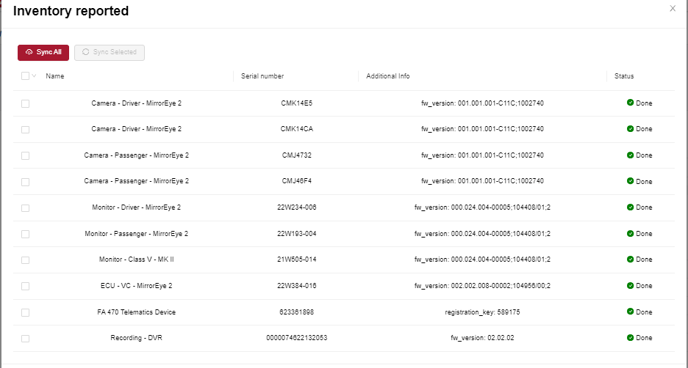The image size is (688, 368).
Task: Click the Status column header
Action: [624, 76]
